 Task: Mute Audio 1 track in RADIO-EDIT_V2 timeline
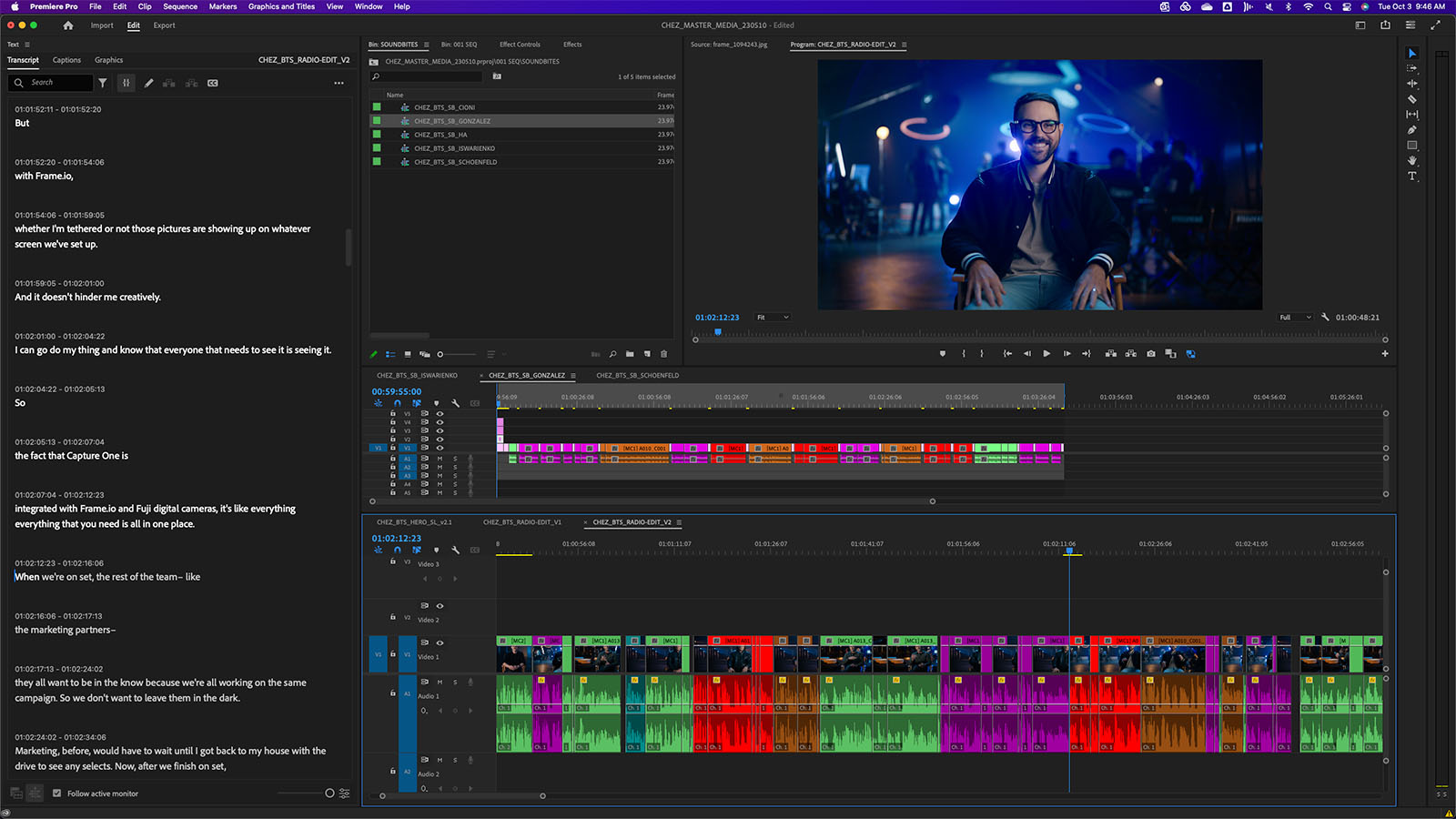pos(440,682)
